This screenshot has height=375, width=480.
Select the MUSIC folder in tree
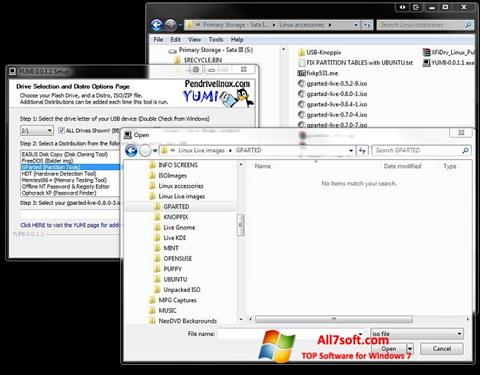163,310
